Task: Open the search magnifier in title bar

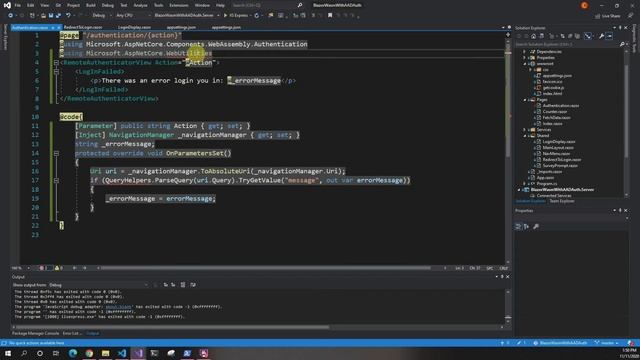Action: [x=300, y=5]
